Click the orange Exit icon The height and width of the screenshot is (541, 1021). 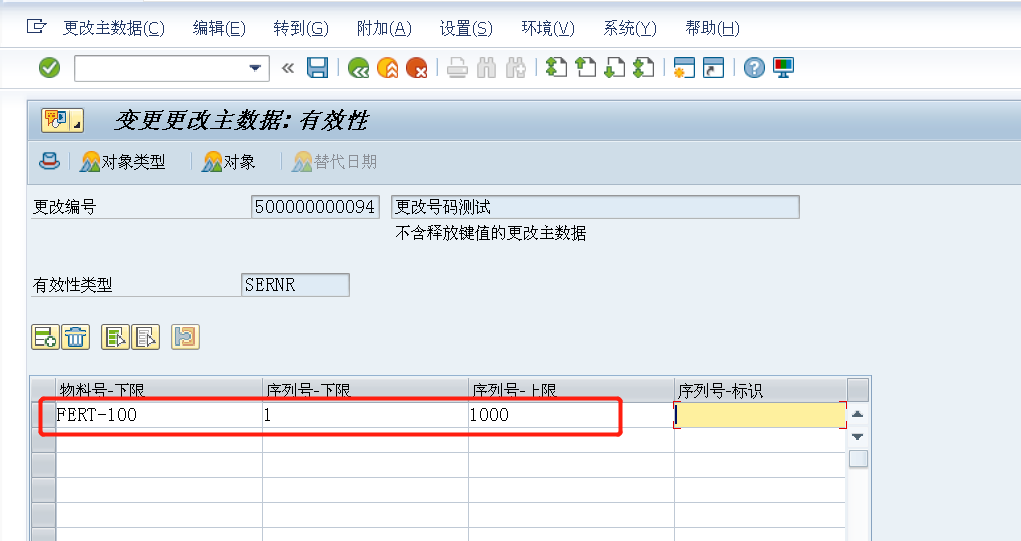[387, 68]
